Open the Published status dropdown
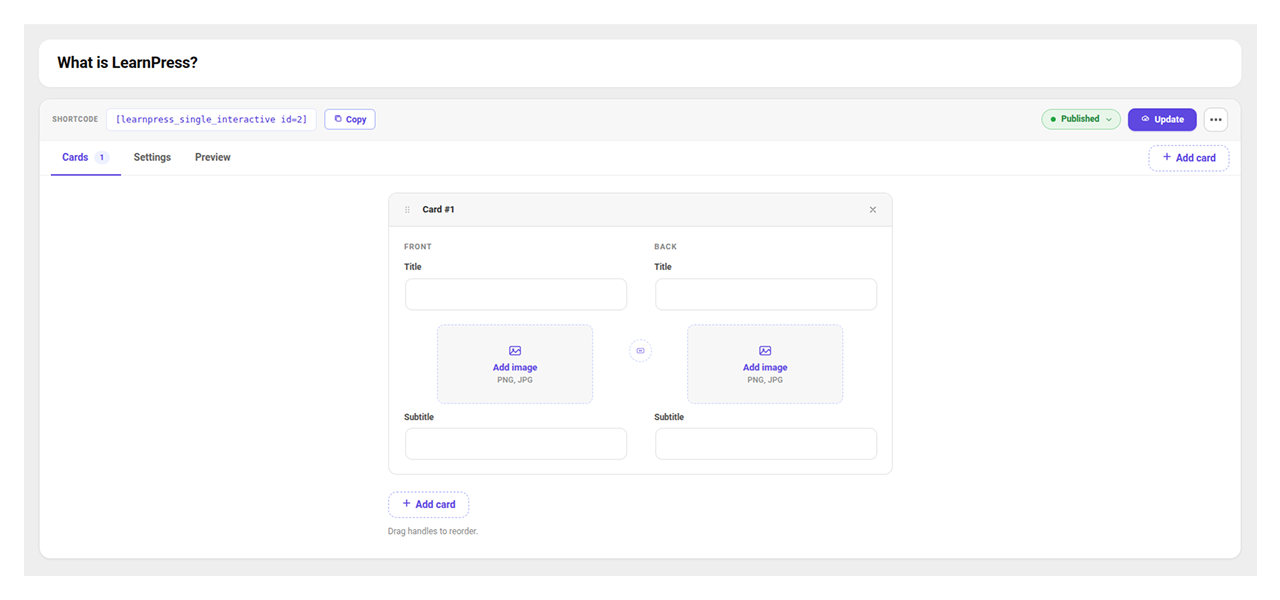This screenshot has height=600, width=1280. (x=1081, y=119)
